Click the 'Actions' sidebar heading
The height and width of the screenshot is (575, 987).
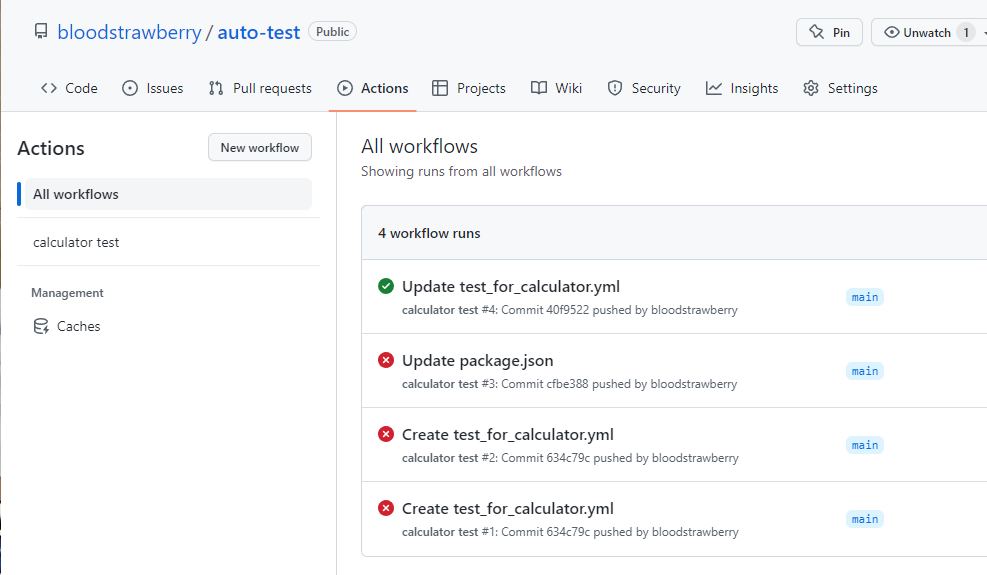coord(51,149)
